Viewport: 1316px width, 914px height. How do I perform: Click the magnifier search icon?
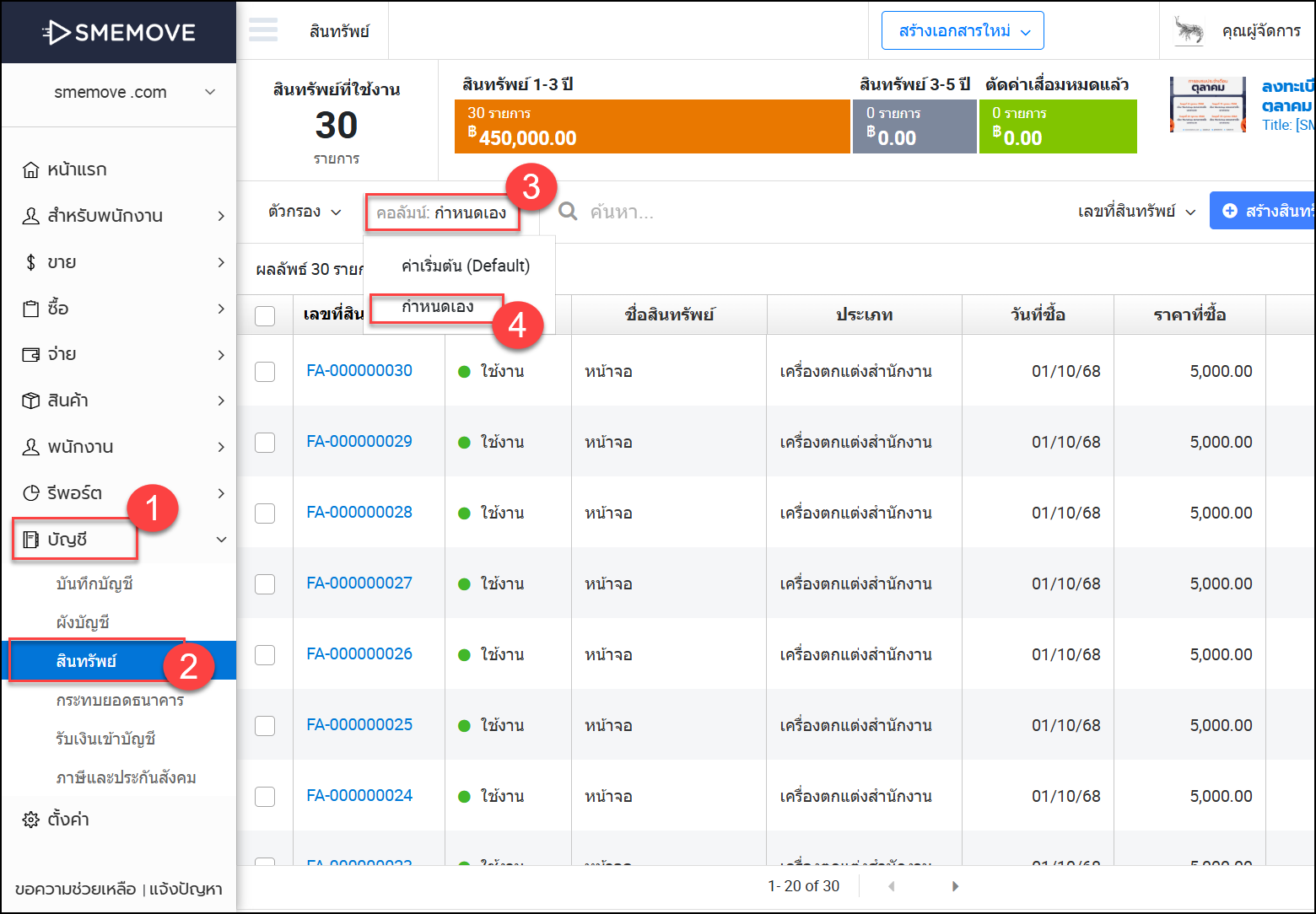click(x=569, y=212)
